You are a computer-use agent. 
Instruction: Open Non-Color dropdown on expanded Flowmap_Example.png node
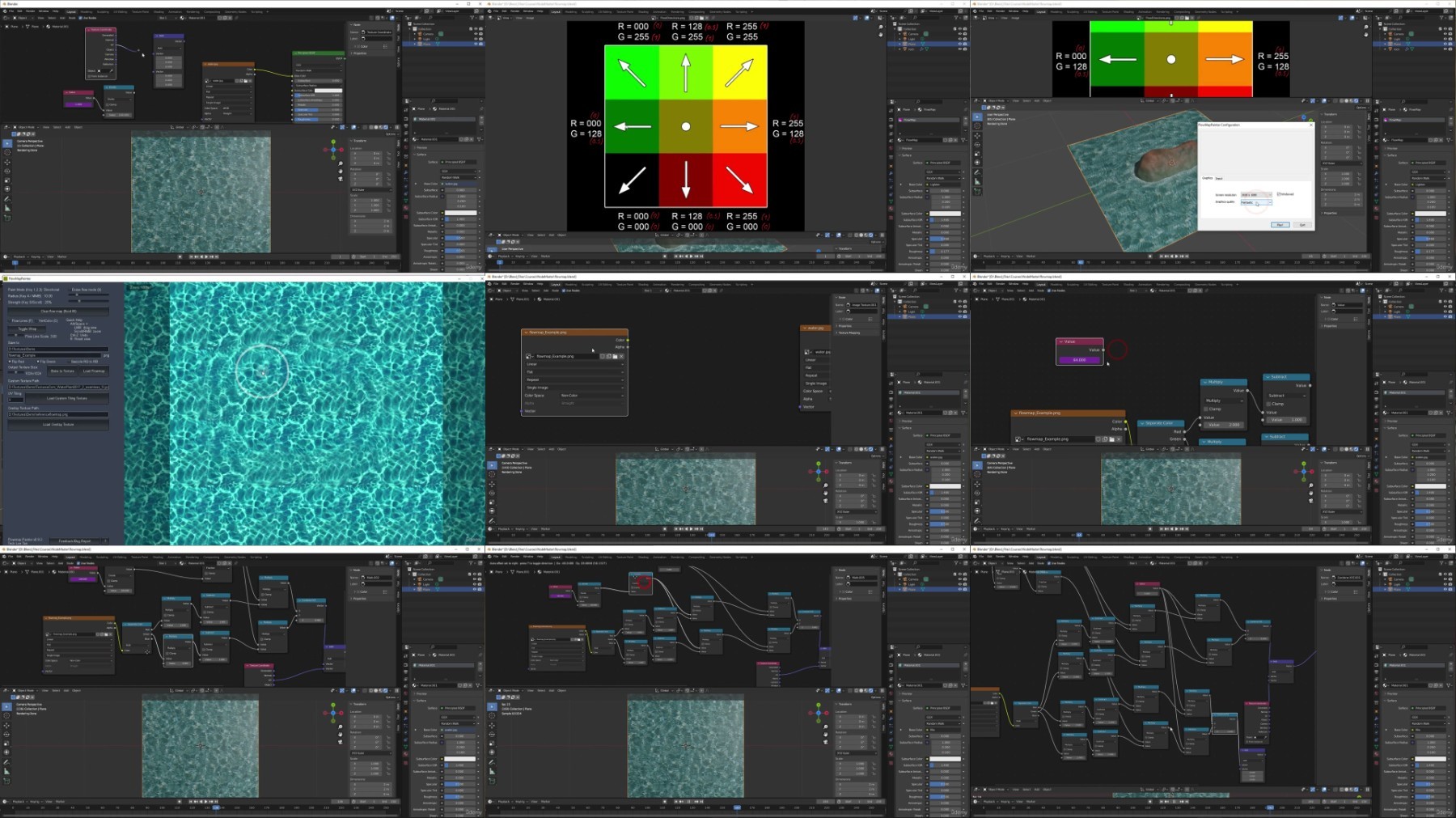[x=590, y=396]
